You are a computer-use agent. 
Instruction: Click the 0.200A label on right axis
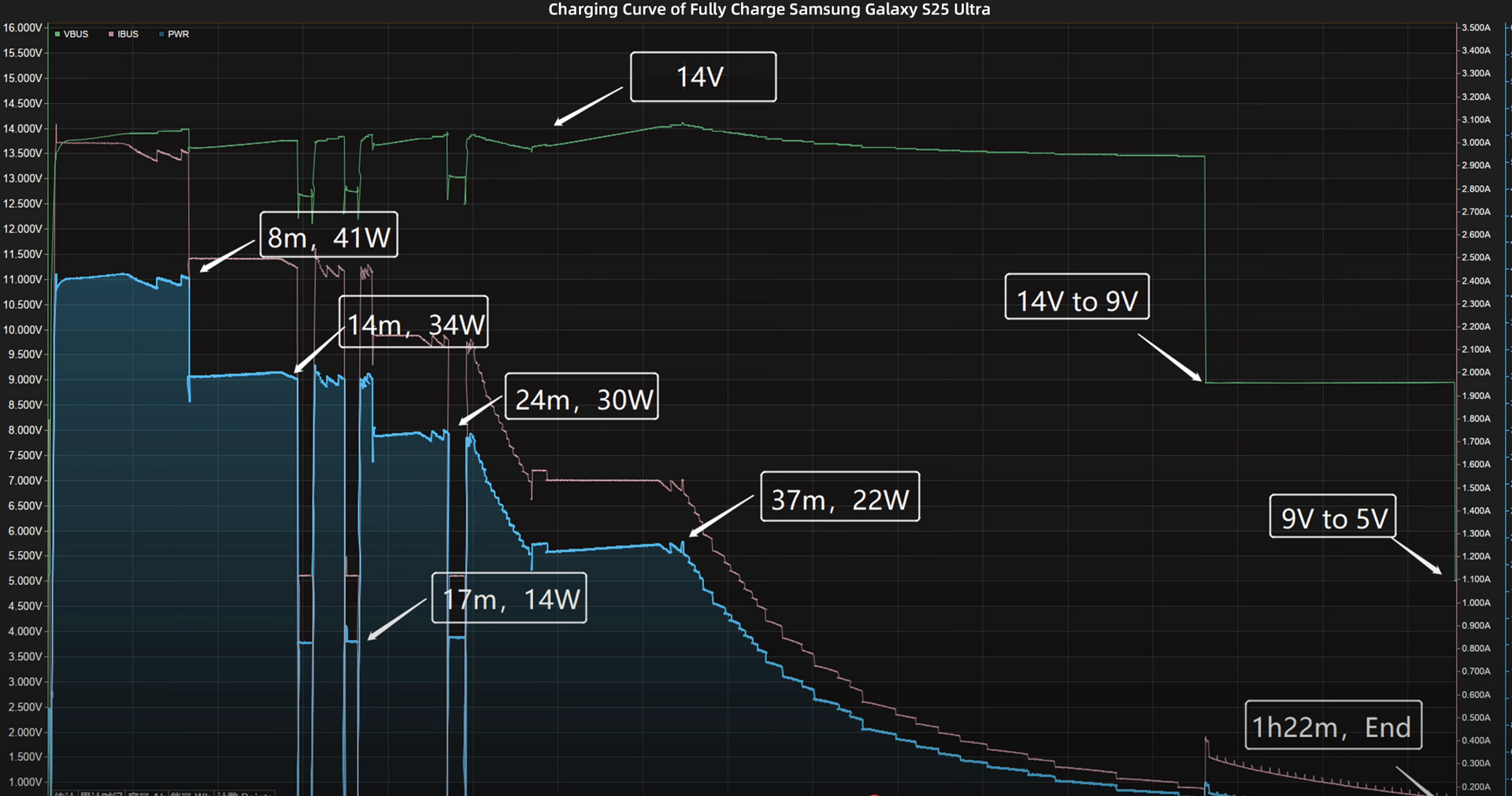click(x=1476, y=787)
